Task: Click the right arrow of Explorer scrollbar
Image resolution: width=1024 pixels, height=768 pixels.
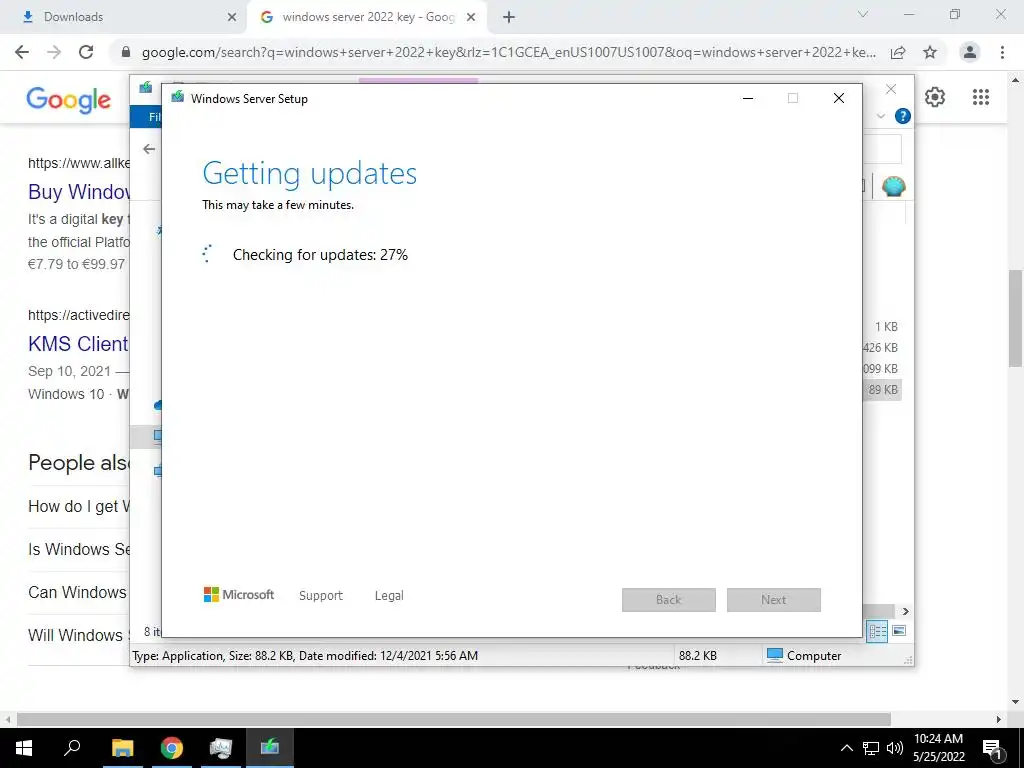Action: tap(906, 611)
